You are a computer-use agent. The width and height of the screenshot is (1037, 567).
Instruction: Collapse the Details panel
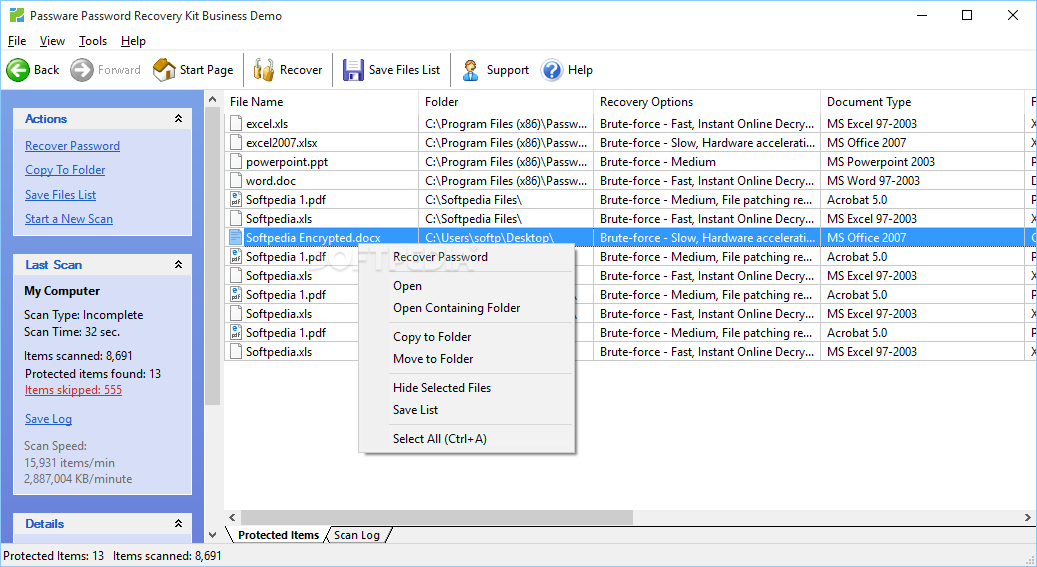click(x=178, y=523)
